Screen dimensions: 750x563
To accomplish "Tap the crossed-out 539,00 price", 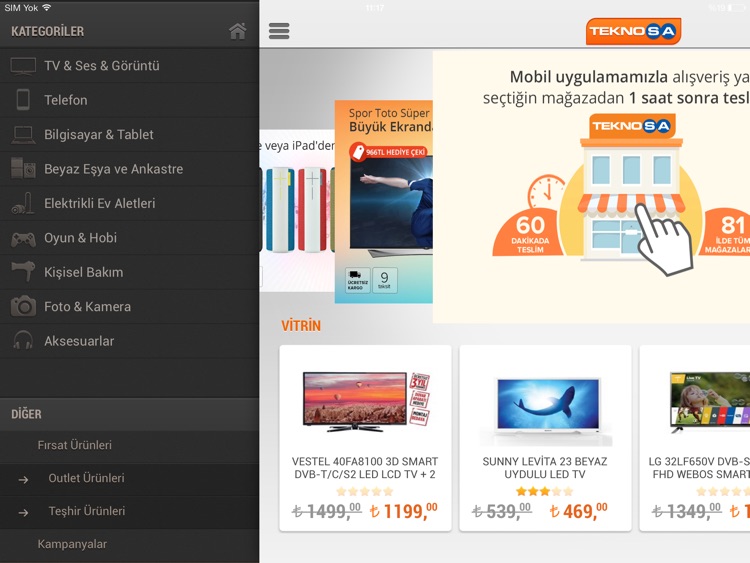I will coord(502,511).
